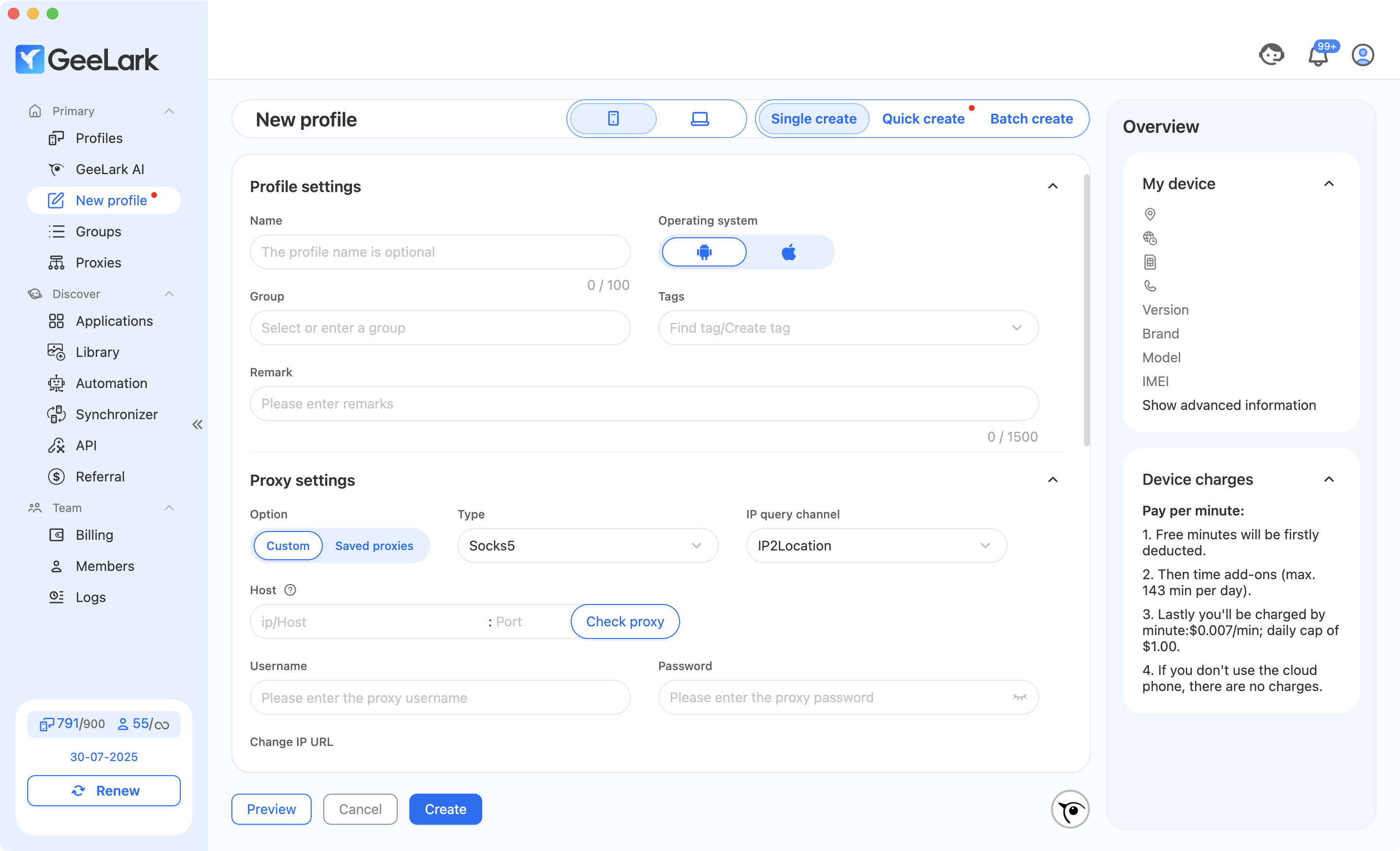Switch to the Batch create tab
1400x851 pixels.
[1031, 119]
